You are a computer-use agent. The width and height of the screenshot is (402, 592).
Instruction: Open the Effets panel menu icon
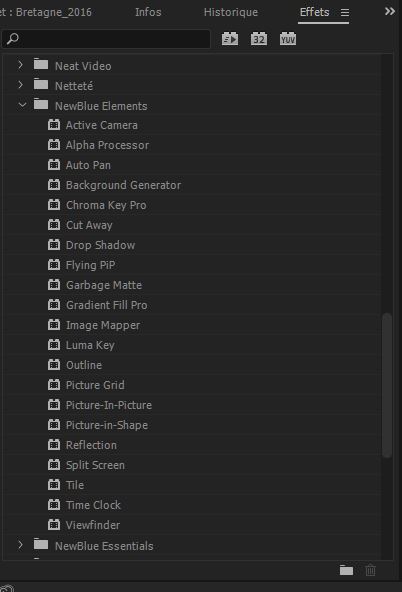345,13
